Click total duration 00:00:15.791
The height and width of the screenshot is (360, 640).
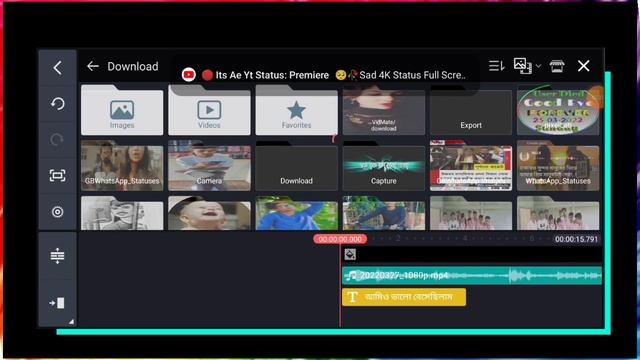click(576, 239)
